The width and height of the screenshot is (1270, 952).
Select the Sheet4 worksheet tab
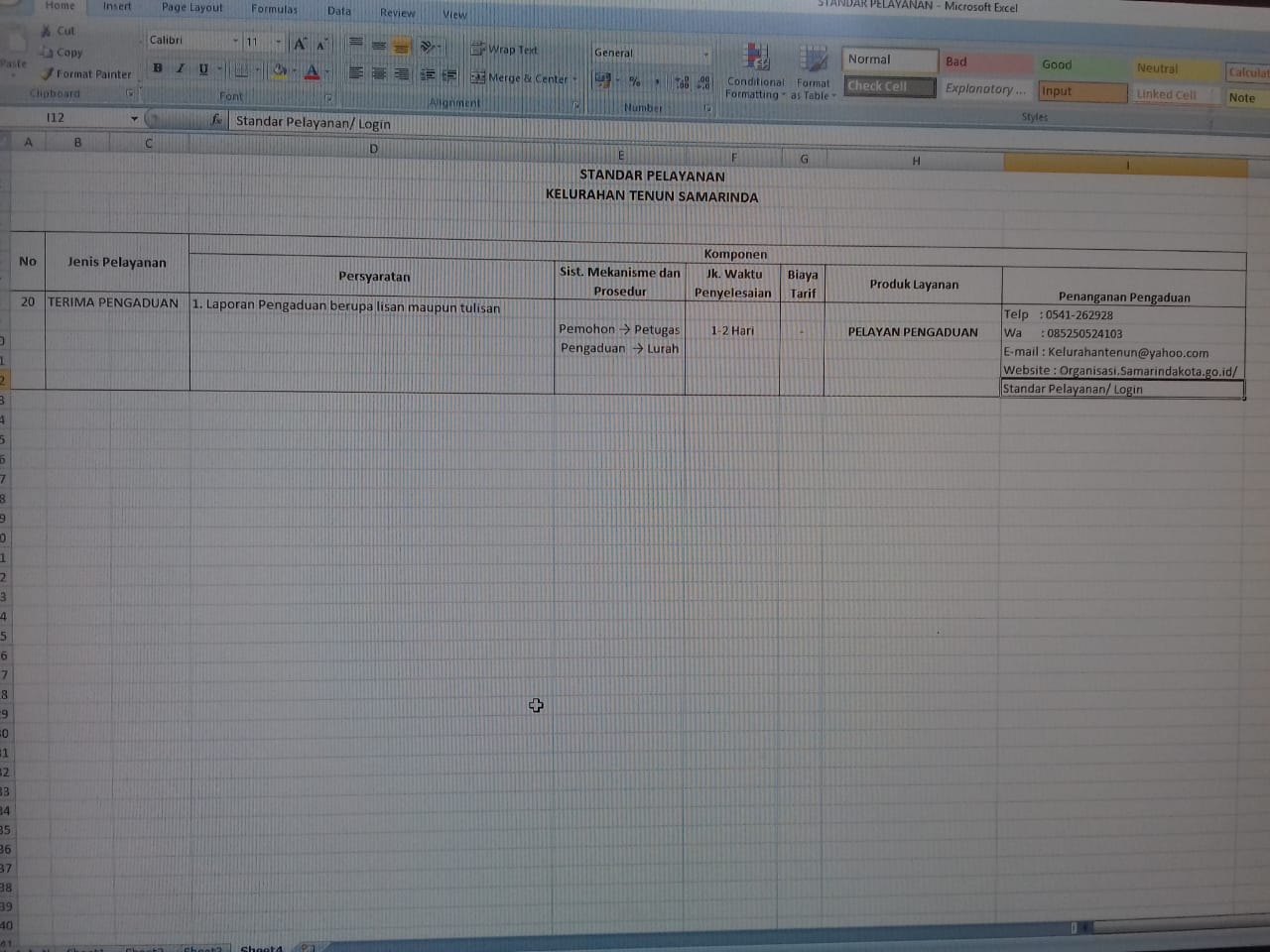pos(261,948)
